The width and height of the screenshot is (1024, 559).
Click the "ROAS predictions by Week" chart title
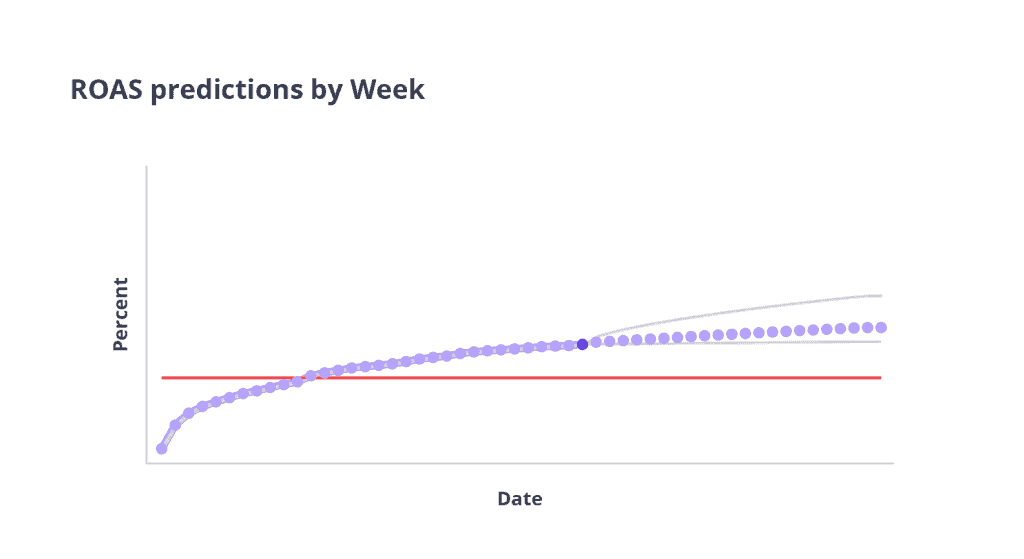(247, 90)
